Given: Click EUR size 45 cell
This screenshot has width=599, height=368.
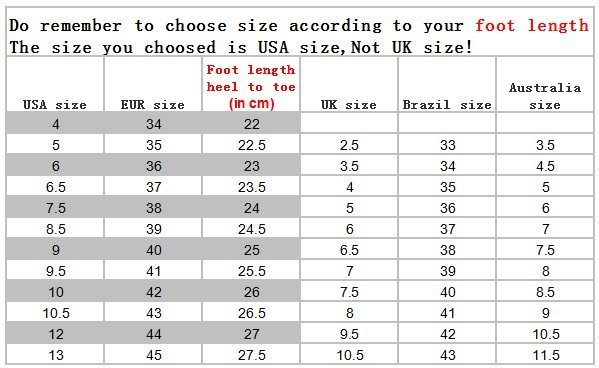Looking at the screenshot, I should pos(154,355).
